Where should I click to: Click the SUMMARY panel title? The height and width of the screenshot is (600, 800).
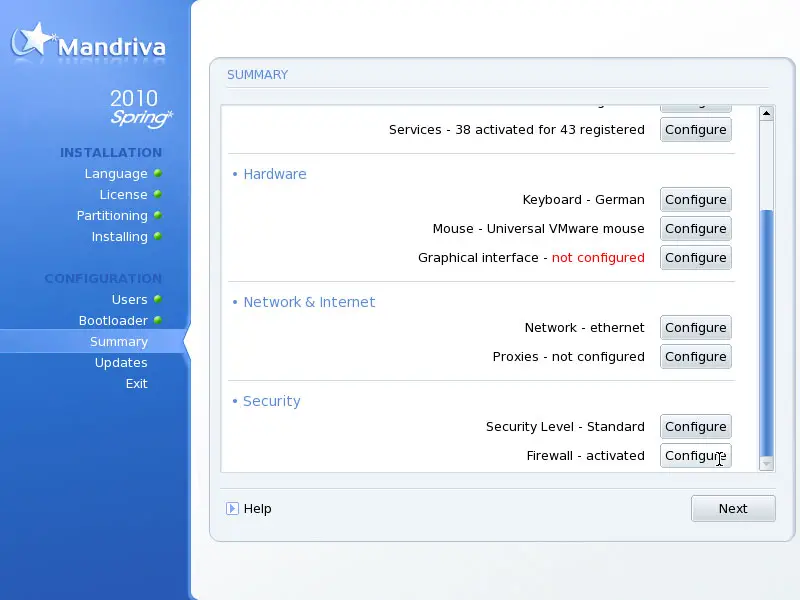coord(258,74)
